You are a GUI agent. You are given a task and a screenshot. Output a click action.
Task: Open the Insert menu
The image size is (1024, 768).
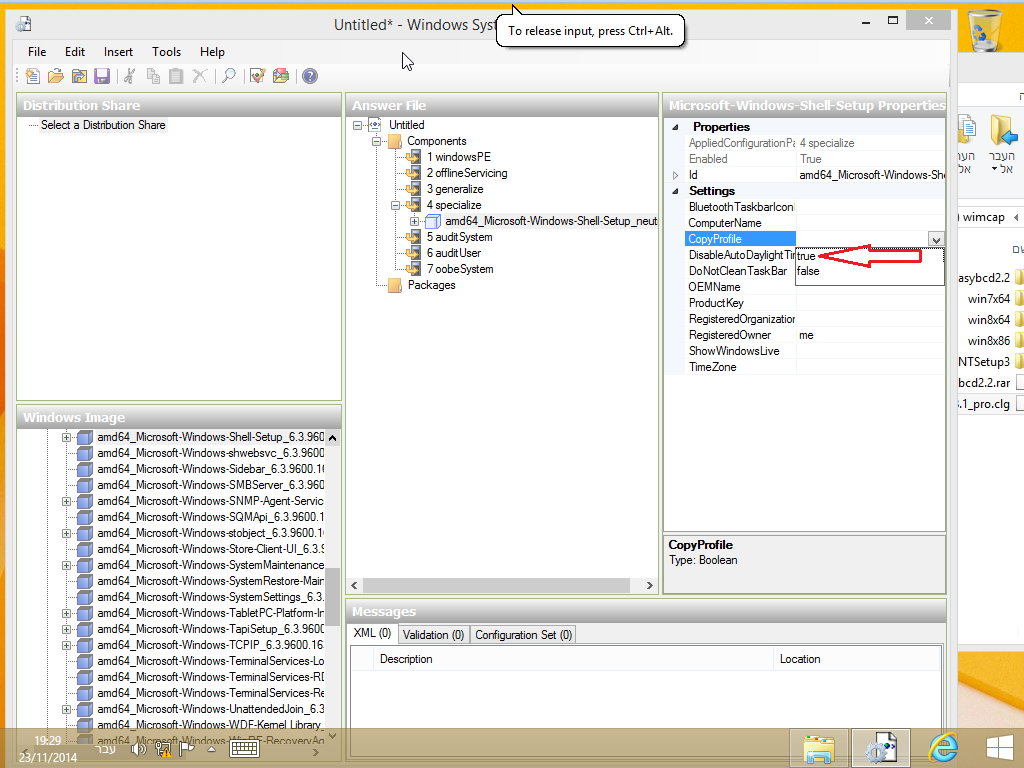click(x=118, y=52)
